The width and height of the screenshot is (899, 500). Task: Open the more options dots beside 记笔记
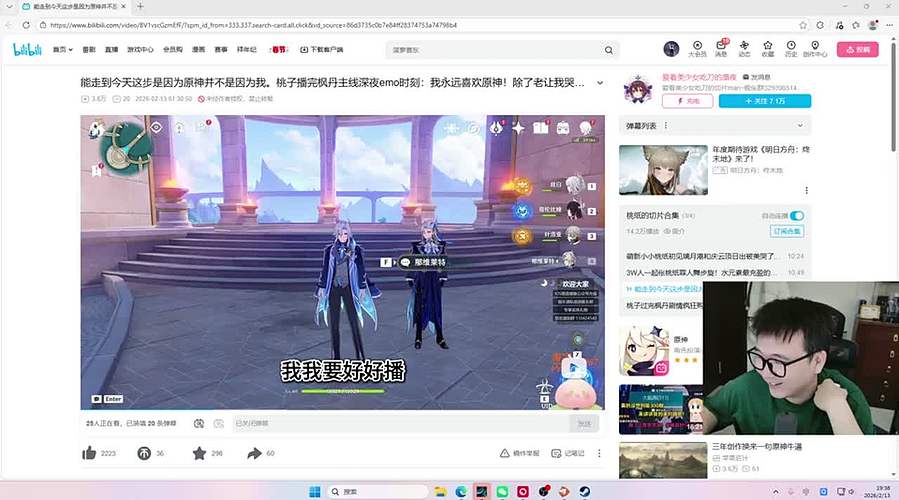599,453
